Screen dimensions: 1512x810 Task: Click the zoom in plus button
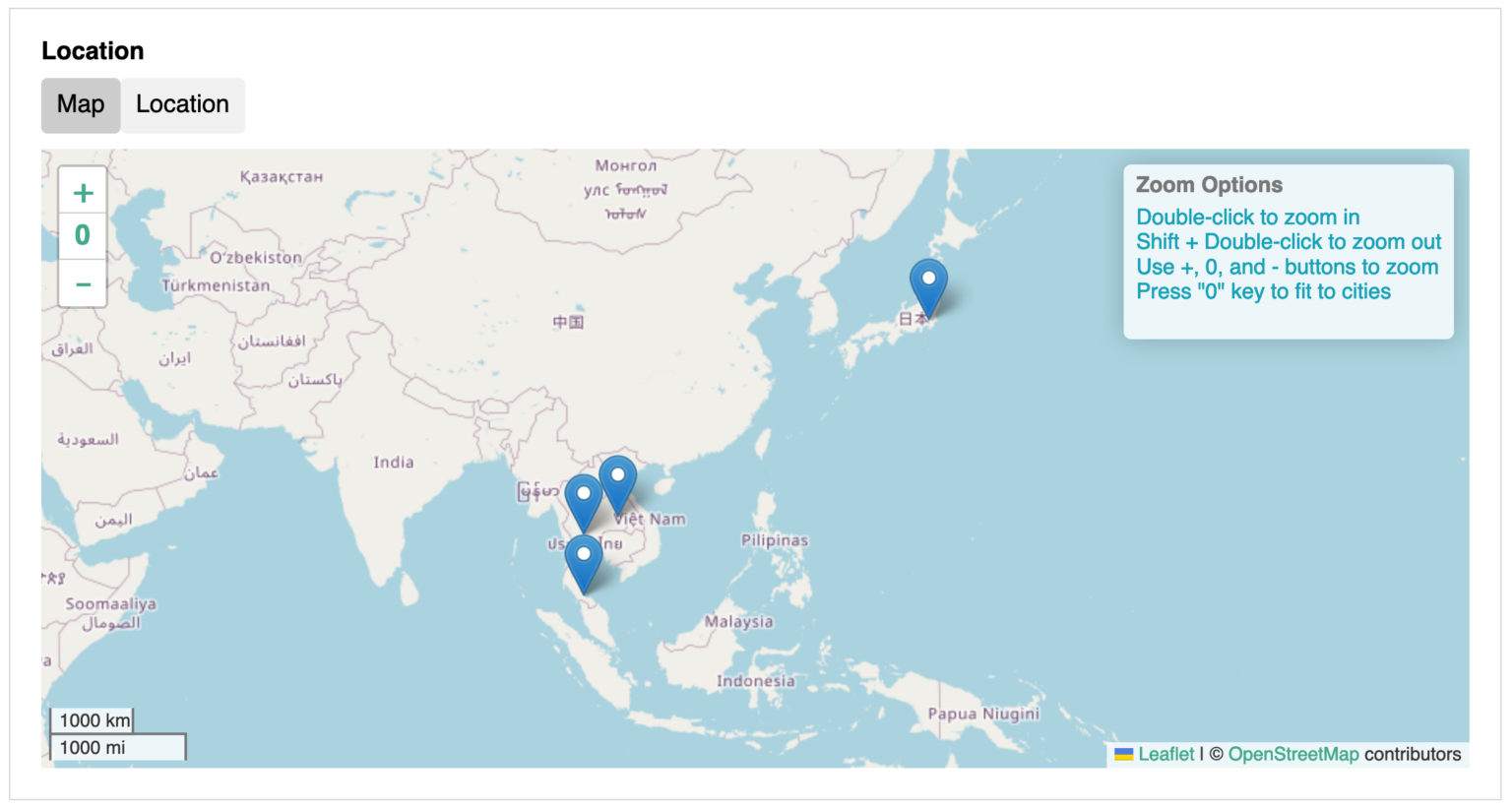(x=83, y=192)
